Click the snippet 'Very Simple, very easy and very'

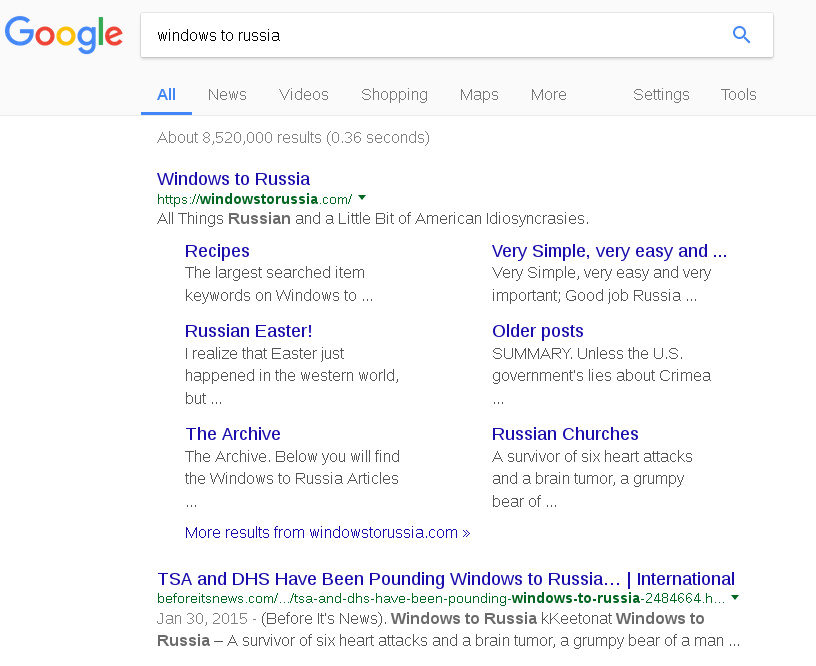602,284
